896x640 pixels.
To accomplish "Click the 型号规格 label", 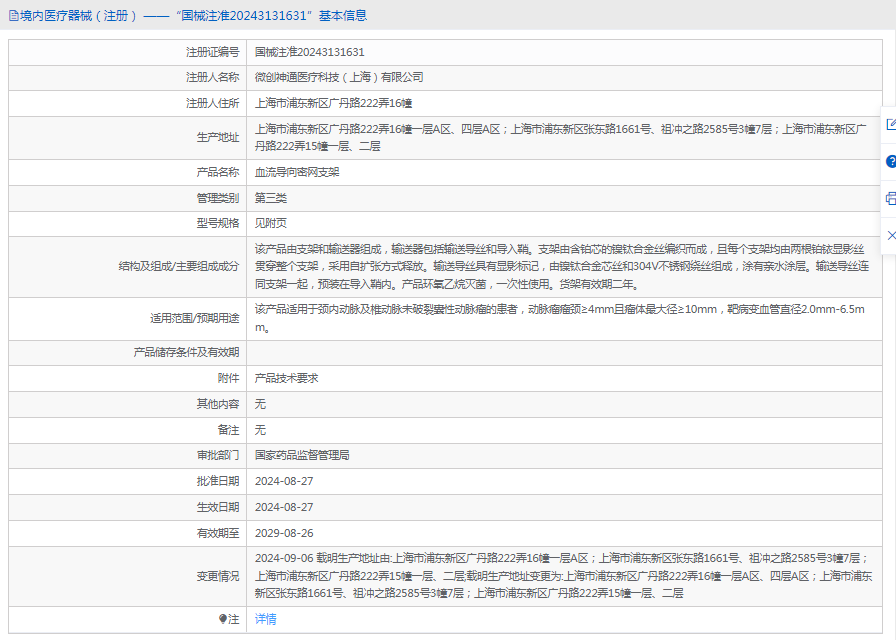I will click(218, 223).
